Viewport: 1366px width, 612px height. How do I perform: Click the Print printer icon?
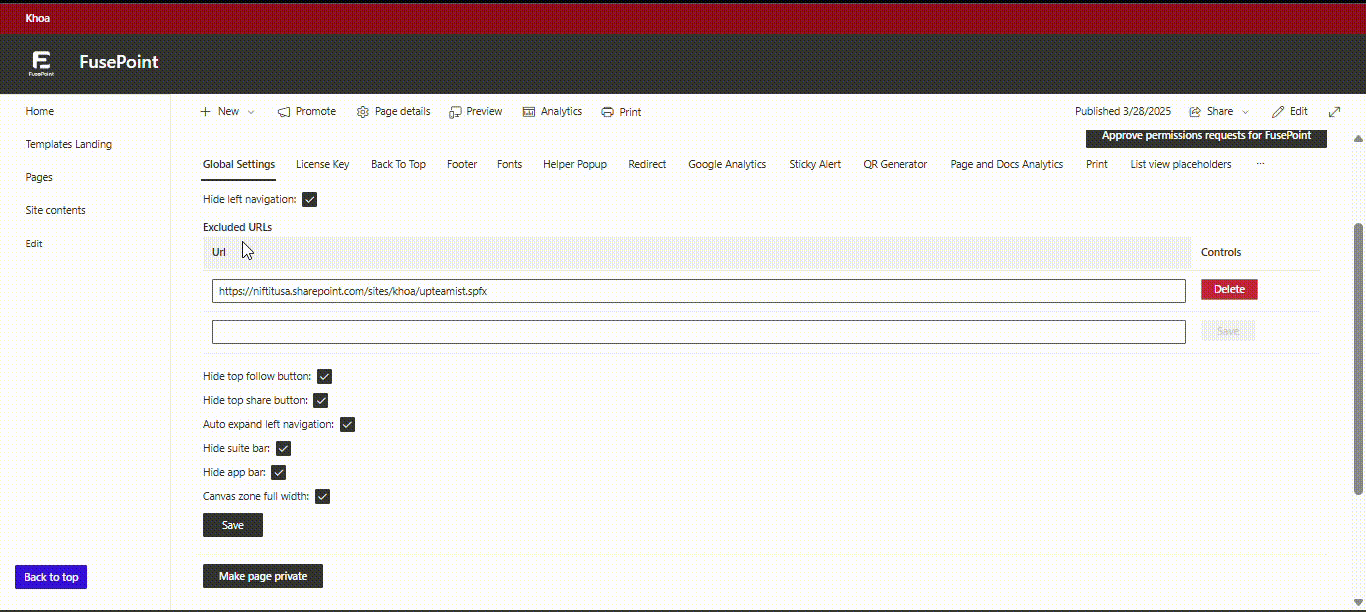click(x=607, y=112)
